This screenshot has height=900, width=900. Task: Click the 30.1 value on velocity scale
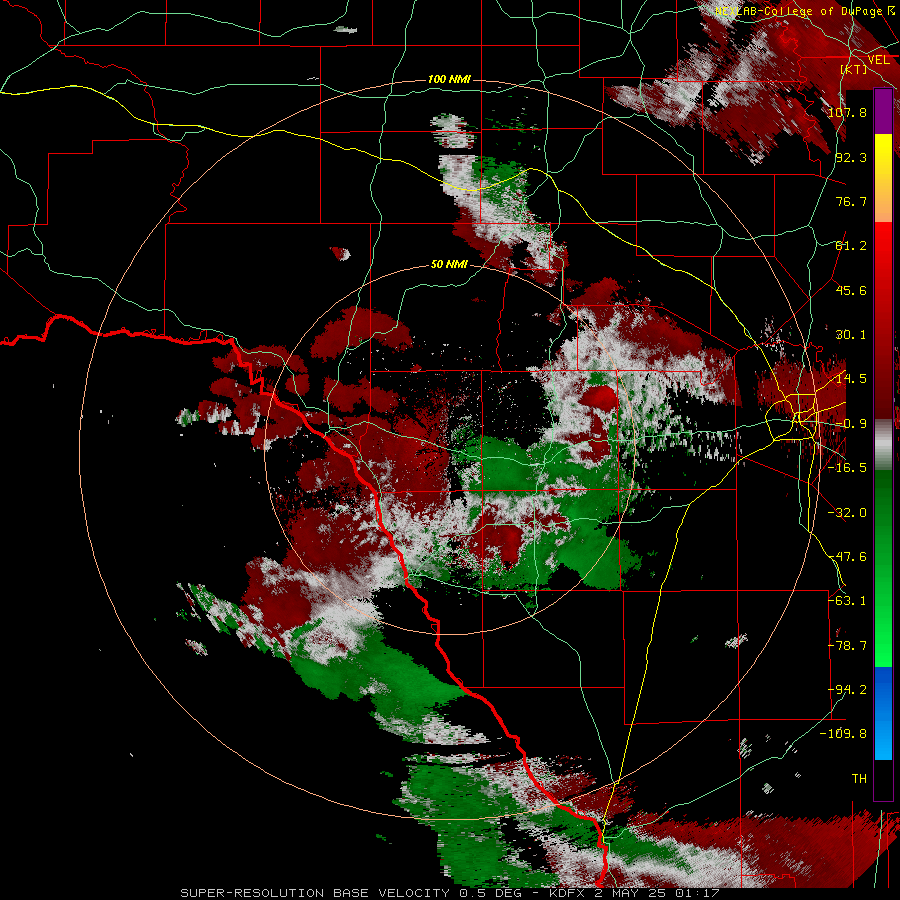click(851, 335)
